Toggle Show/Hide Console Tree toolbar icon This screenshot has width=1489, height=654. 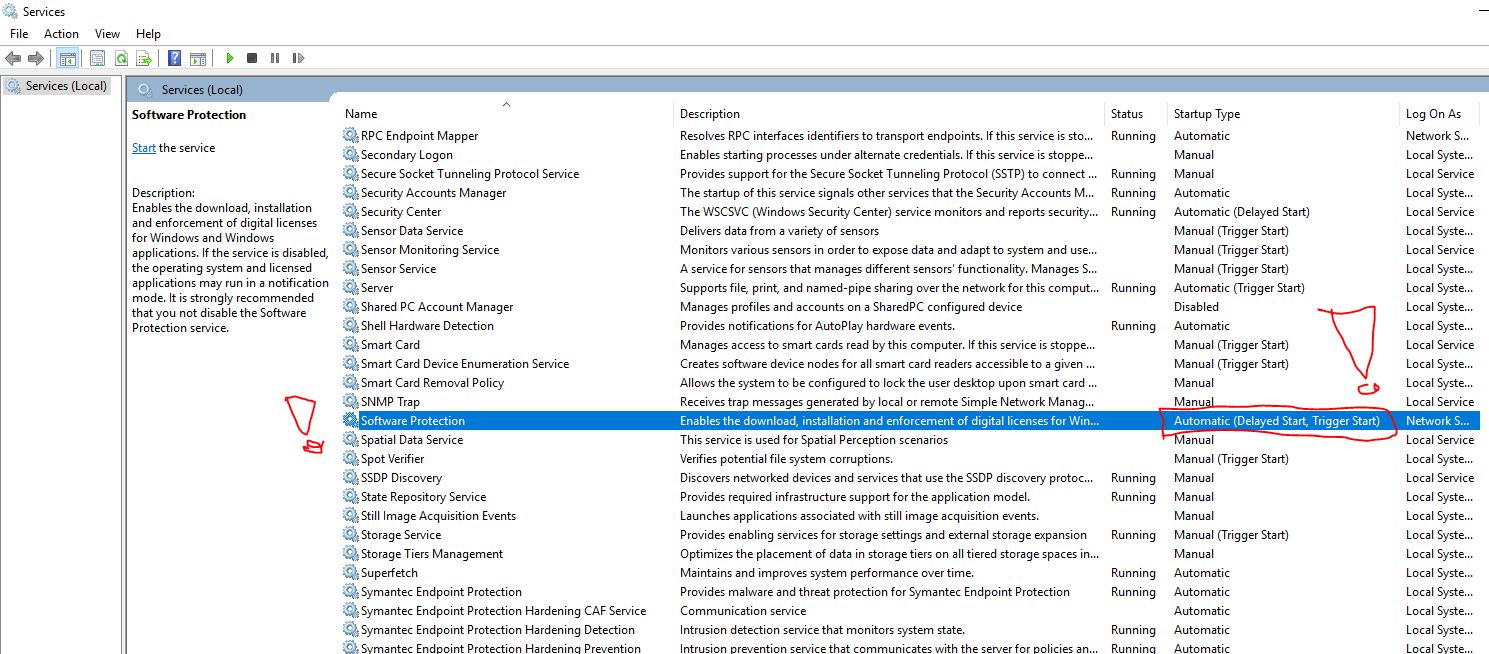(67, 59)
